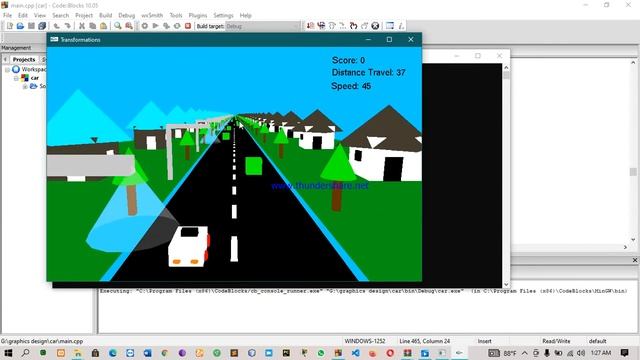Paste from clipboard via toolbar icon
The width and height of the screenshot is (640, 360).
click(x=104, y=26)
